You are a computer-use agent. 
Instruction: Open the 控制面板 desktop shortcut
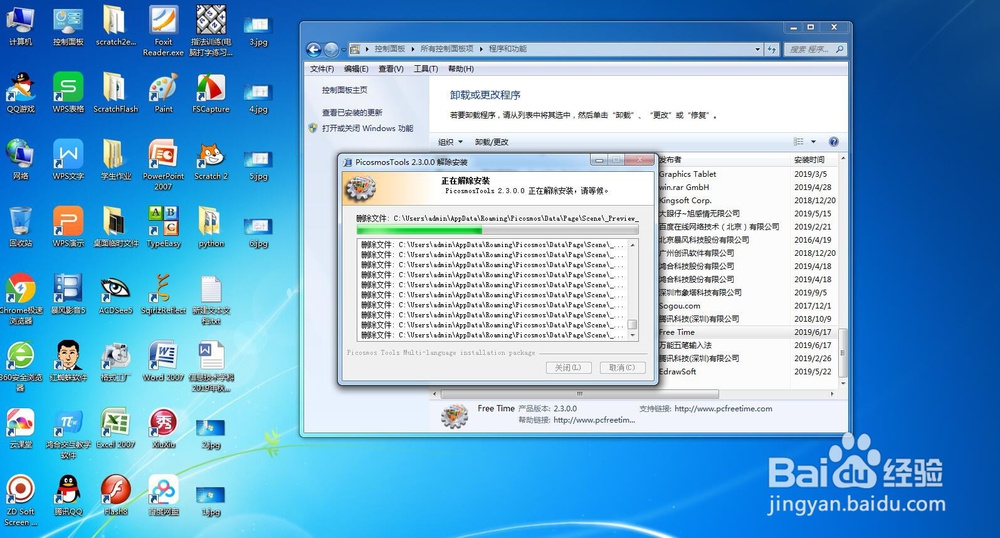coord(68,25)
